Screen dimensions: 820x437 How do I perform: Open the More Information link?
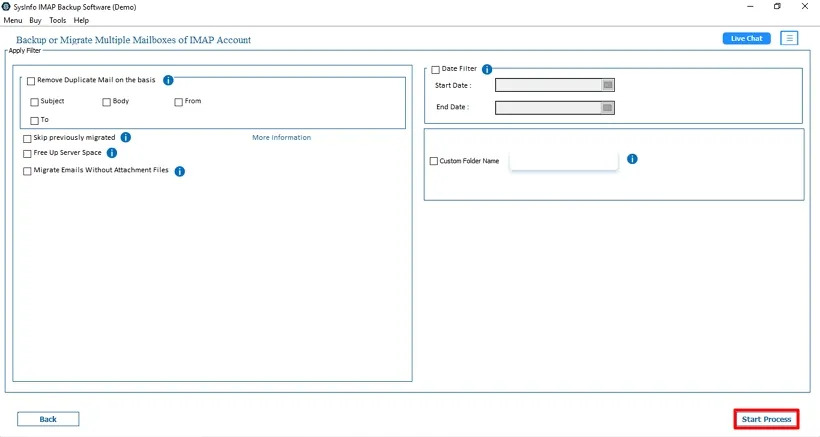[x=281, y=137]
